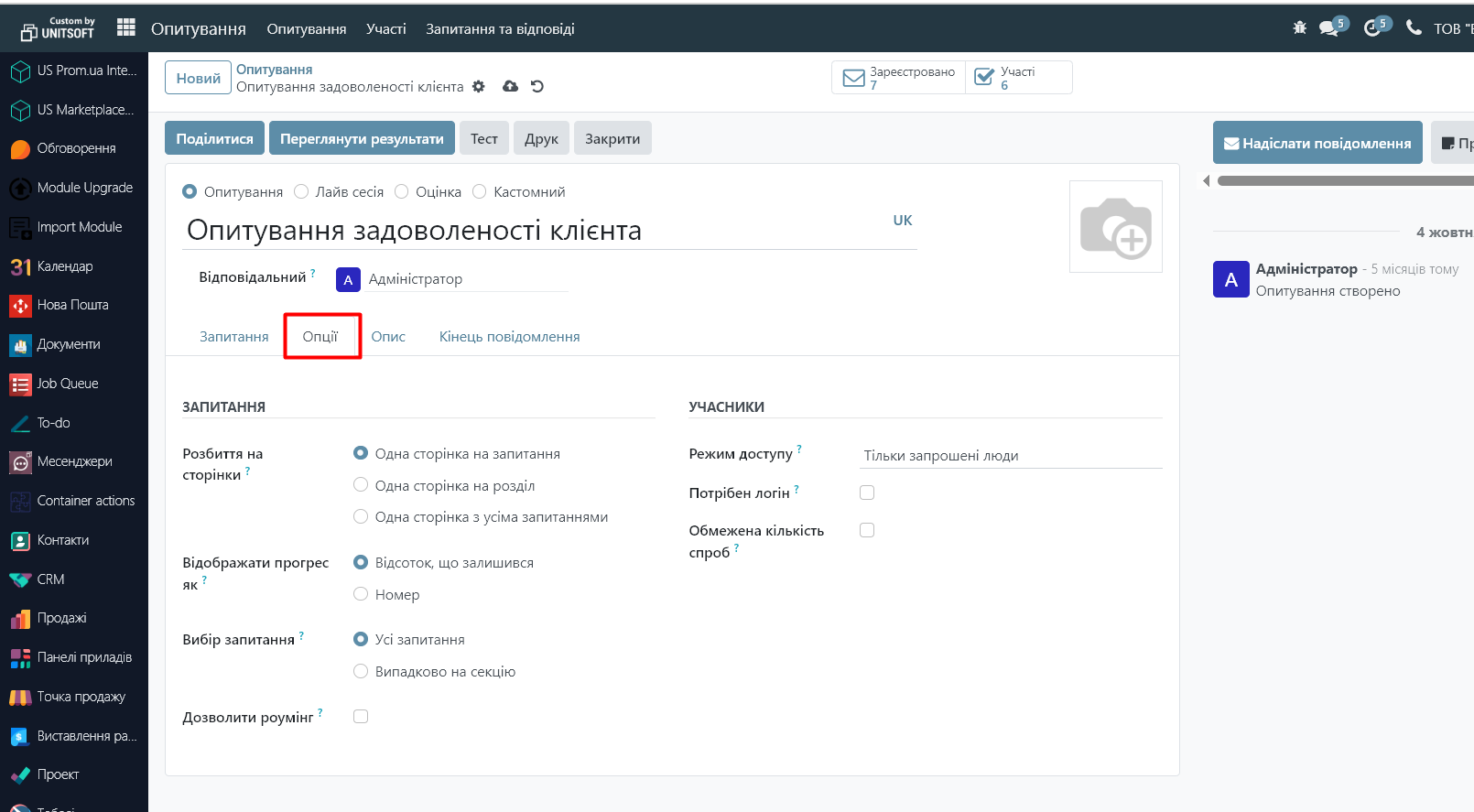Open Запитання та відповіді menu
This screenshot has width=1474, height=812.
pos(500,29)
